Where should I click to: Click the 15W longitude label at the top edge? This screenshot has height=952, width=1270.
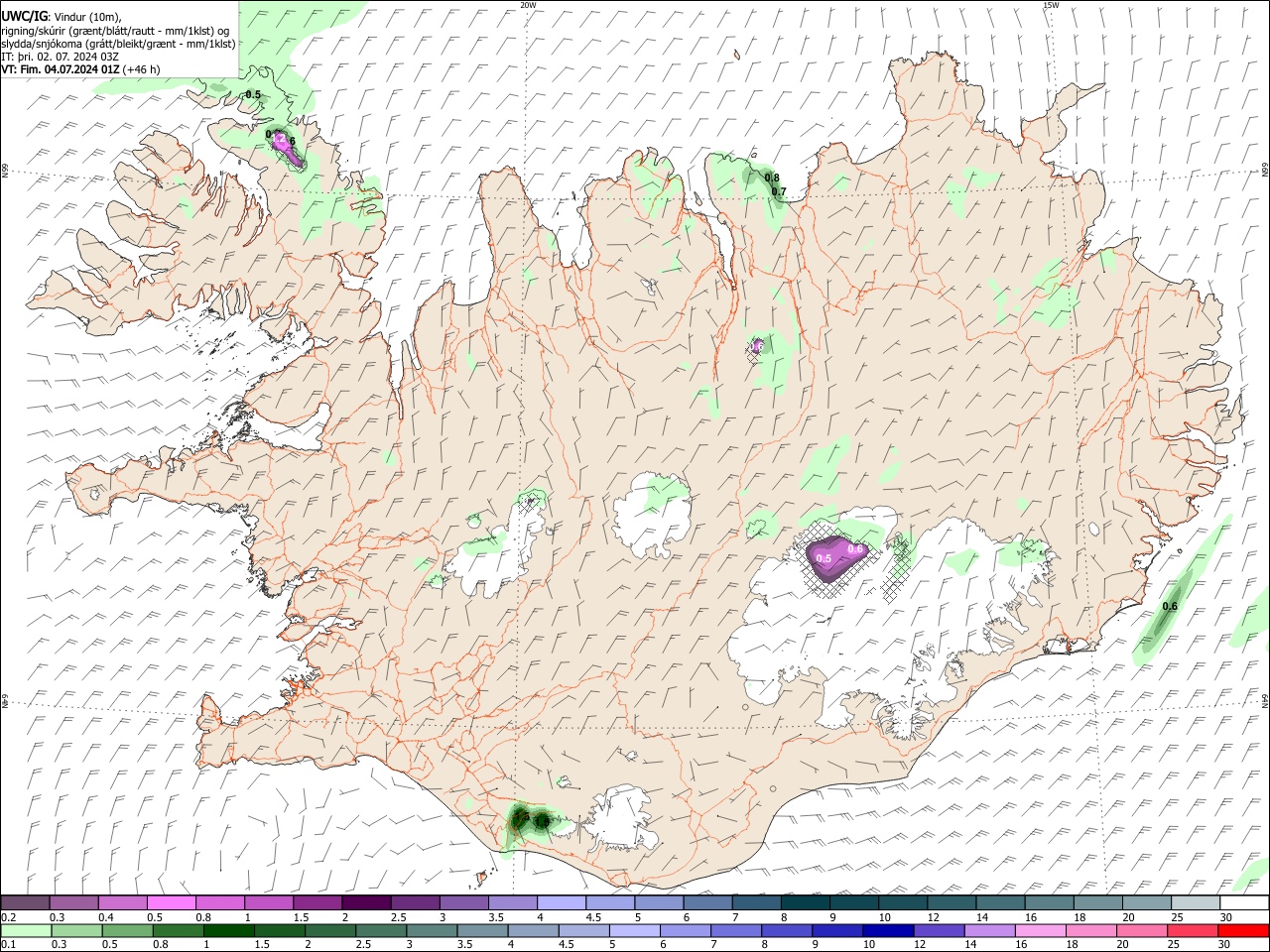point(1051,5)
